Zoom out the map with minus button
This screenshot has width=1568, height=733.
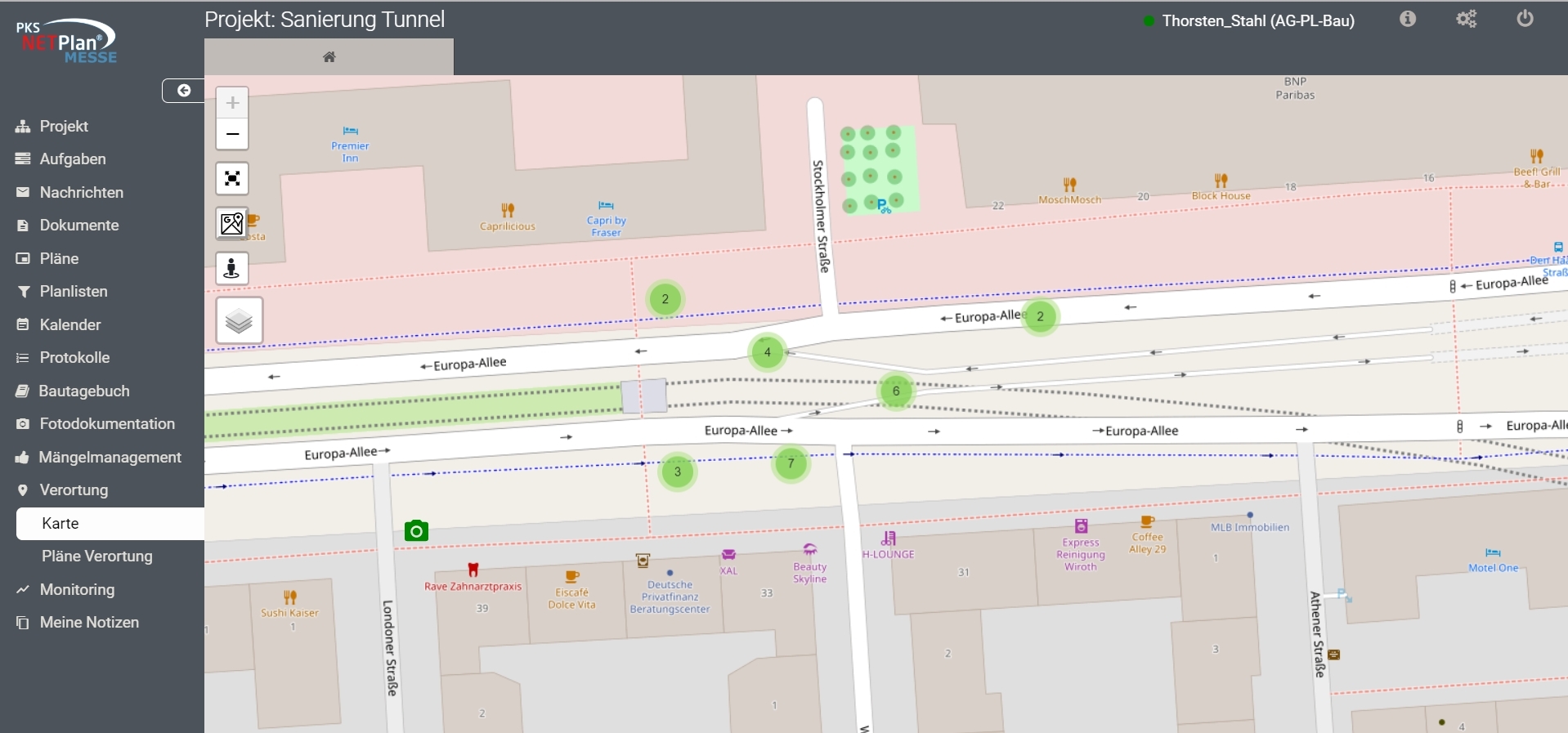pos(232,134)
